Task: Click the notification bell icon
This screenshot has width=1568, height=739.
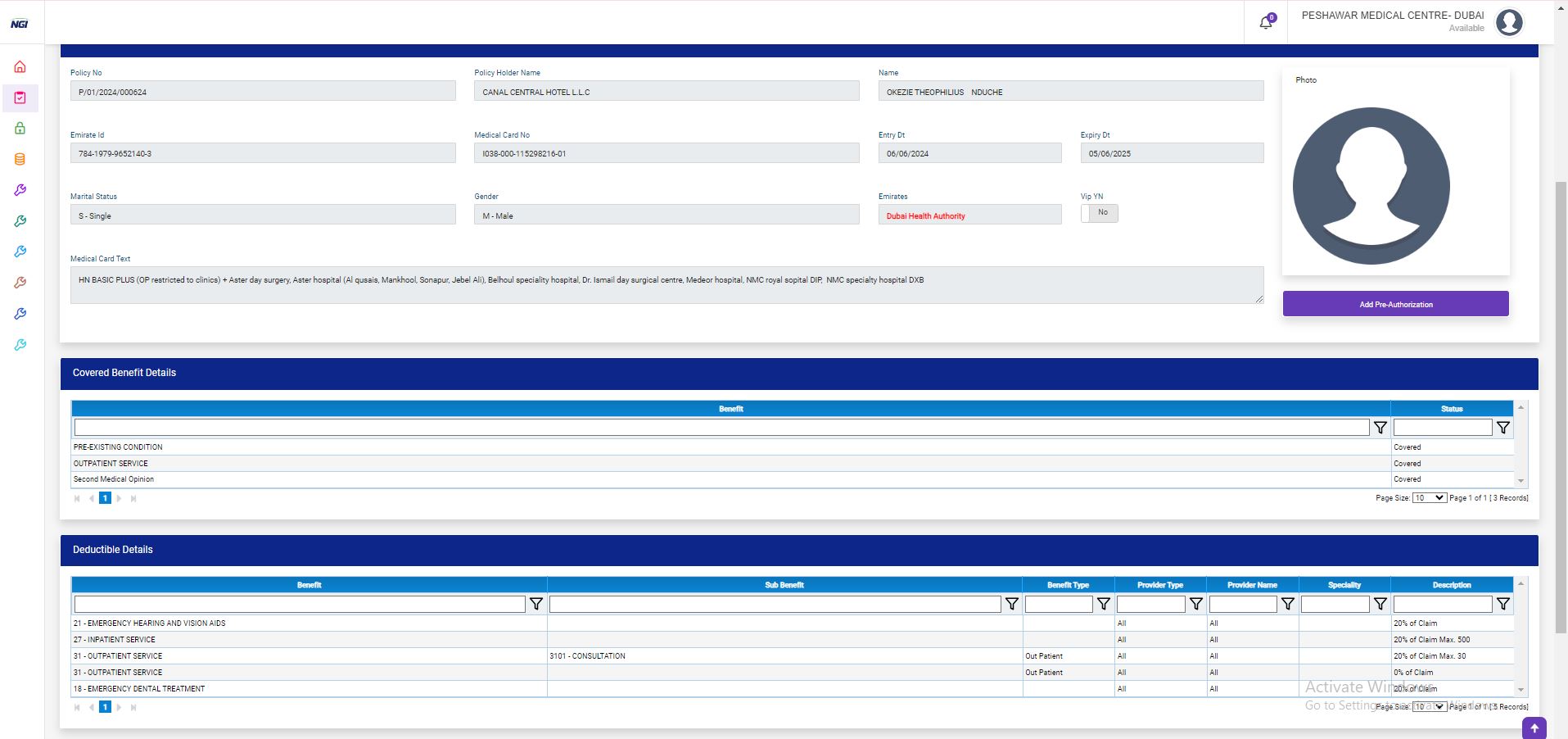Action: point(1266,22)
